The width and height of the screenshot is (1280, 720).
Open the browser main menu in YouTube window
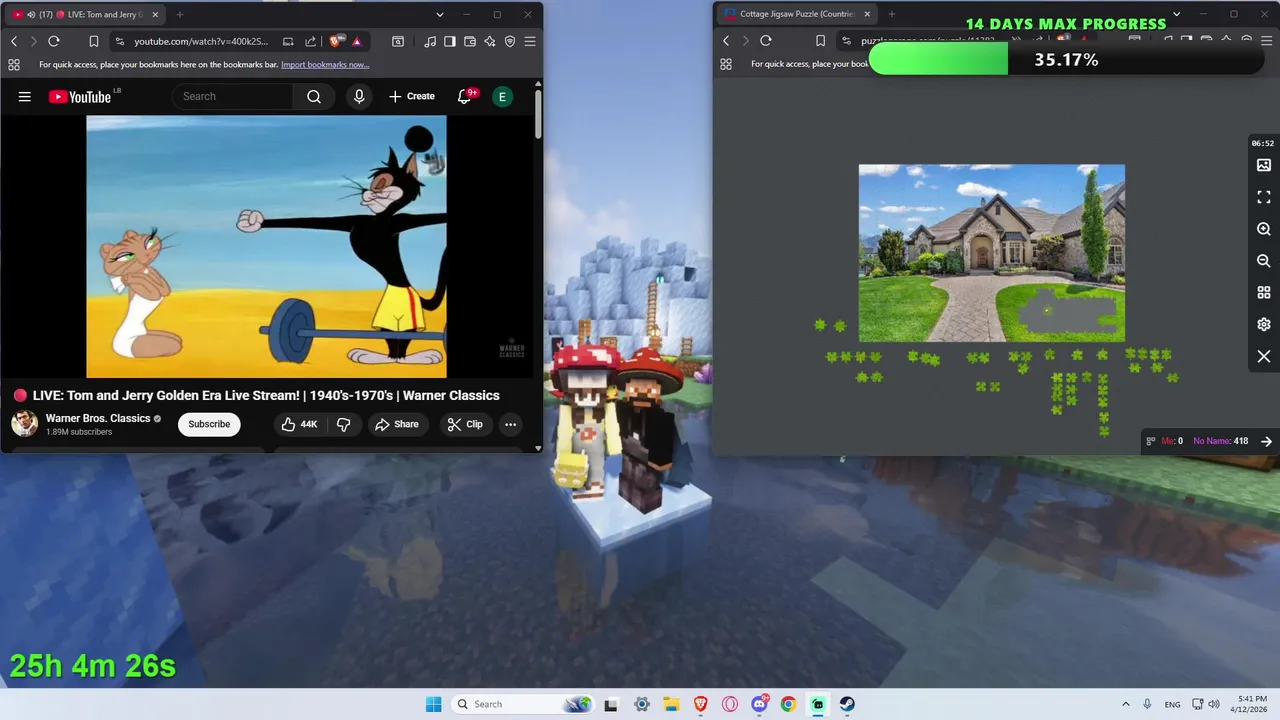pyautogui.click(x=530, y=41)
